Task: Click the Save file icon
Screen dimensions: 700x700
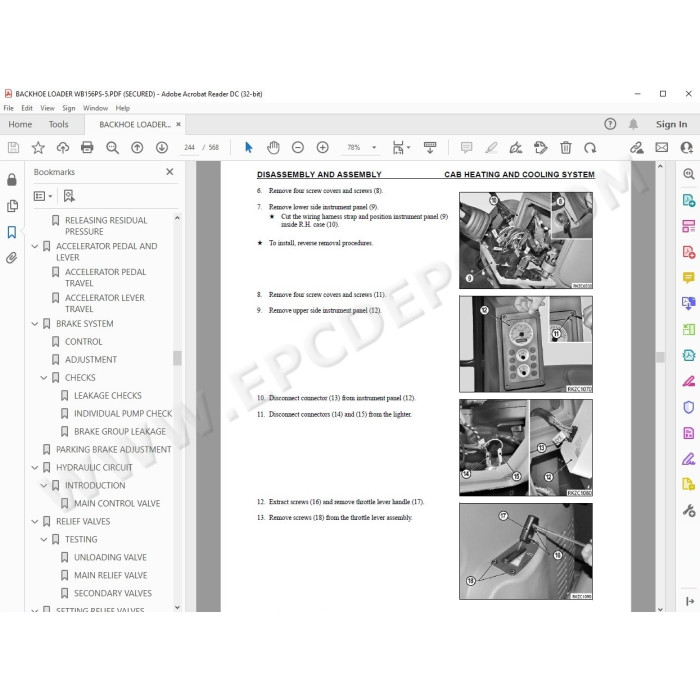Action: pyautogui.click(x=13, y=147)
